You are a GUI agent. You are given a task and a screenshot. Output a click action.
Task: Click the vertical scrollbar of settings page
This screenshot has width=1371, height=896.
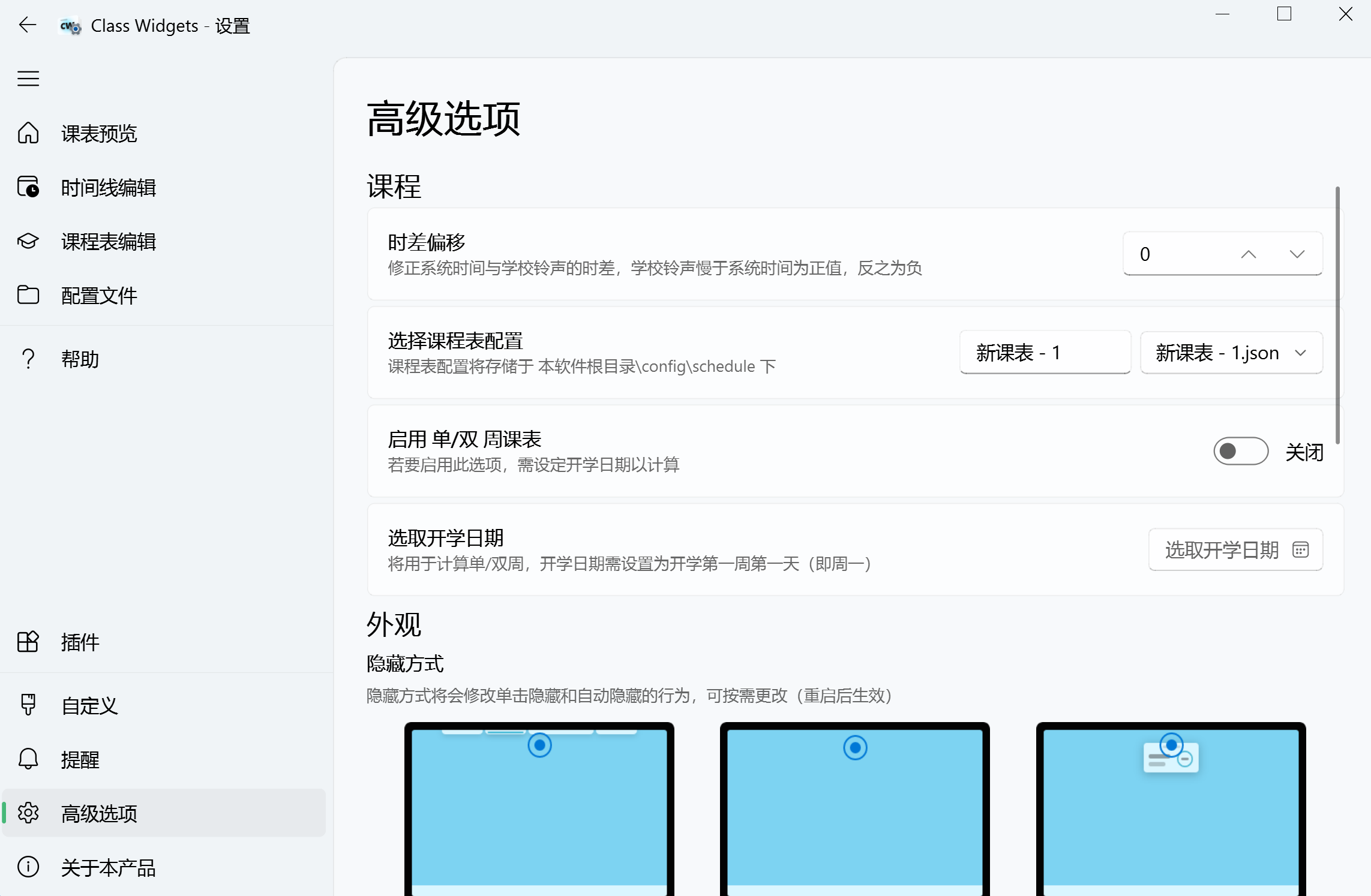(1337, 315)
